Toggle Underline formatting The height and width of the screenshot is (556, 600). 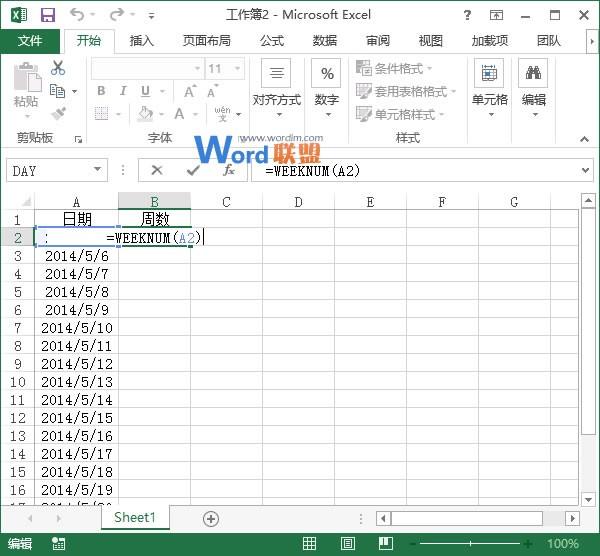(145, 91)
